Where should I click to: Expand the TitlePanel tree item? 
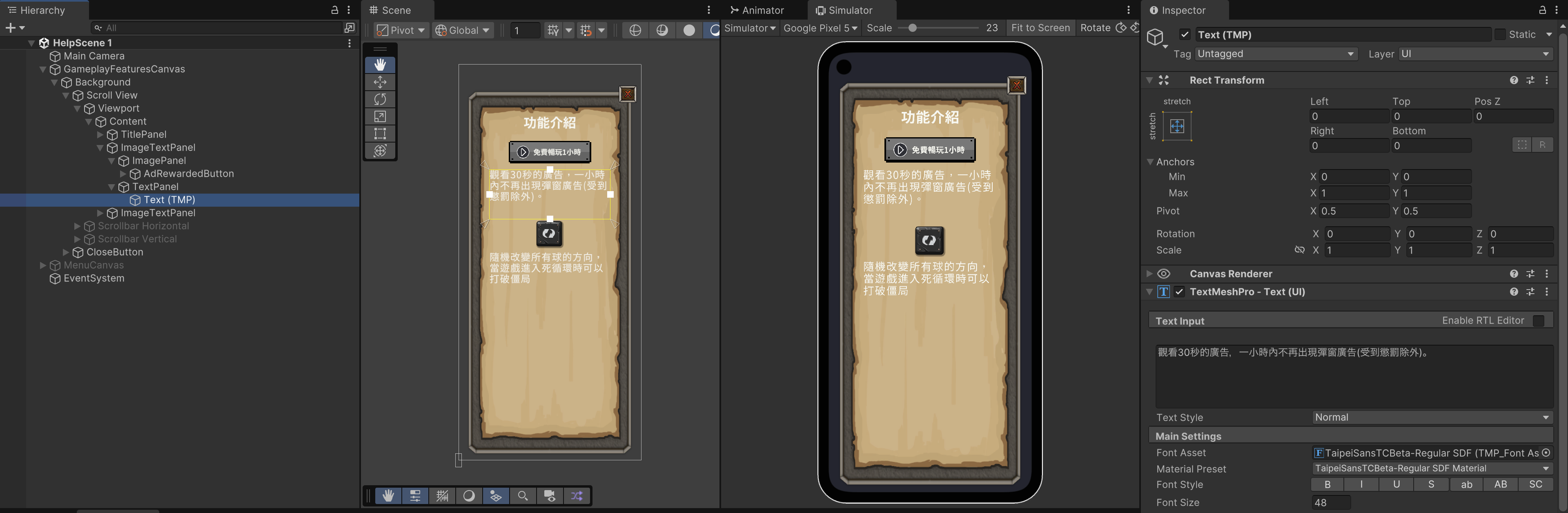(x=100, y=134)
